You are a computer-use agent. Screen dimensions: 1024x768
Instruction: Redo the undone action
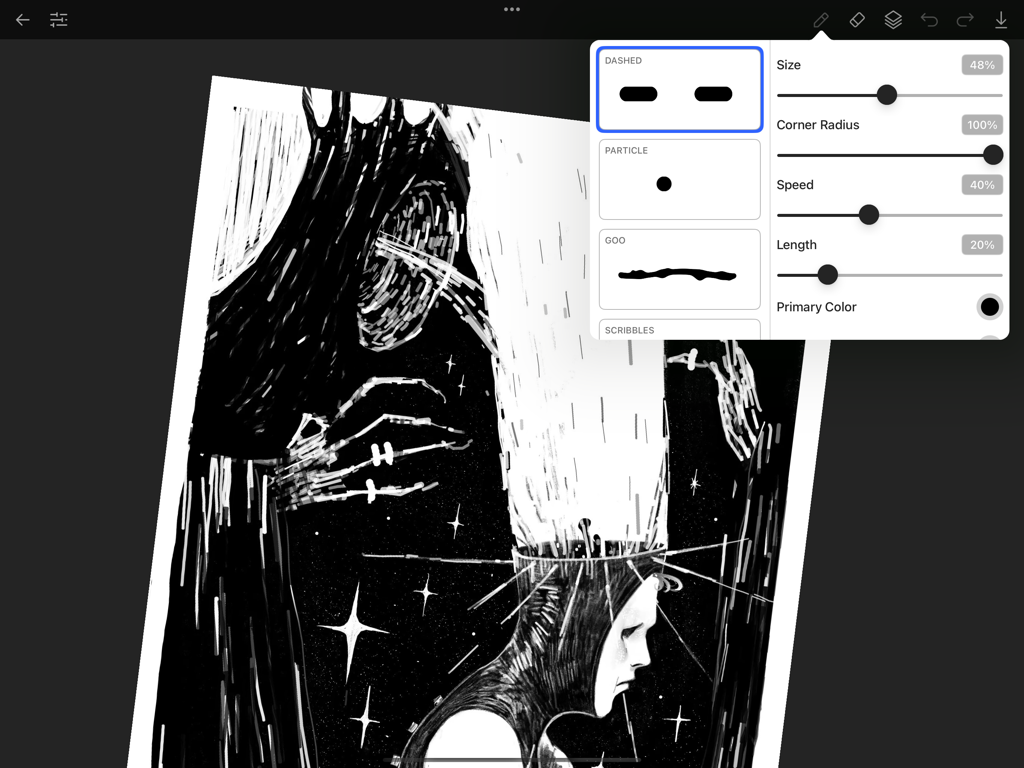(964, 19)
